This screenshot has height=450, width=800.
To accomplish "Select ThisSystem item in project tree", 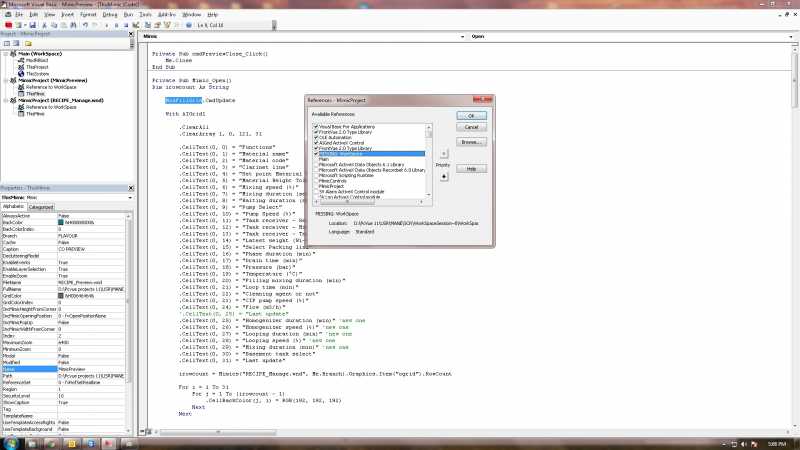I will (x=38, y=74).
